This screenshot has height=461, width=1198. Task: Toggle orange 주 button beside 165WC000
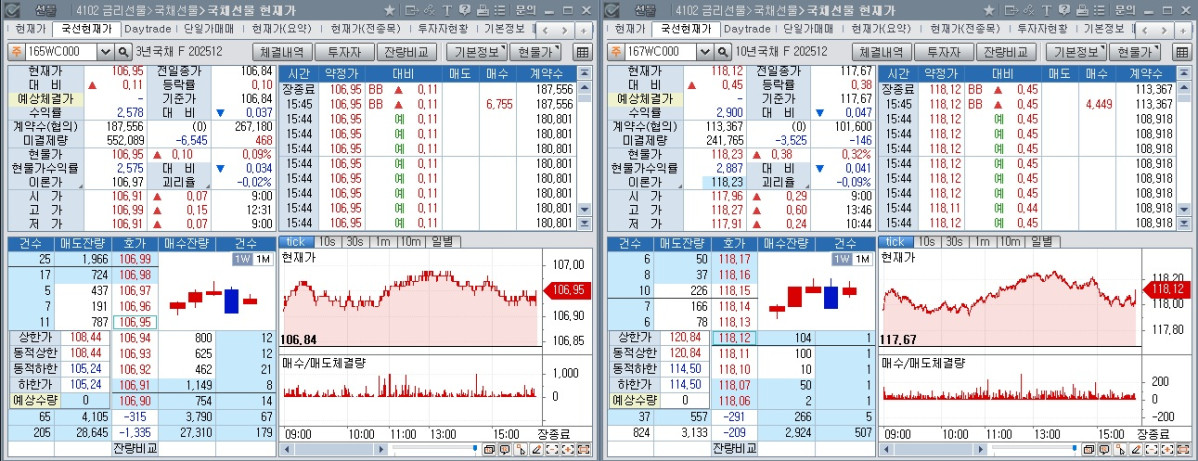(15, 52)
